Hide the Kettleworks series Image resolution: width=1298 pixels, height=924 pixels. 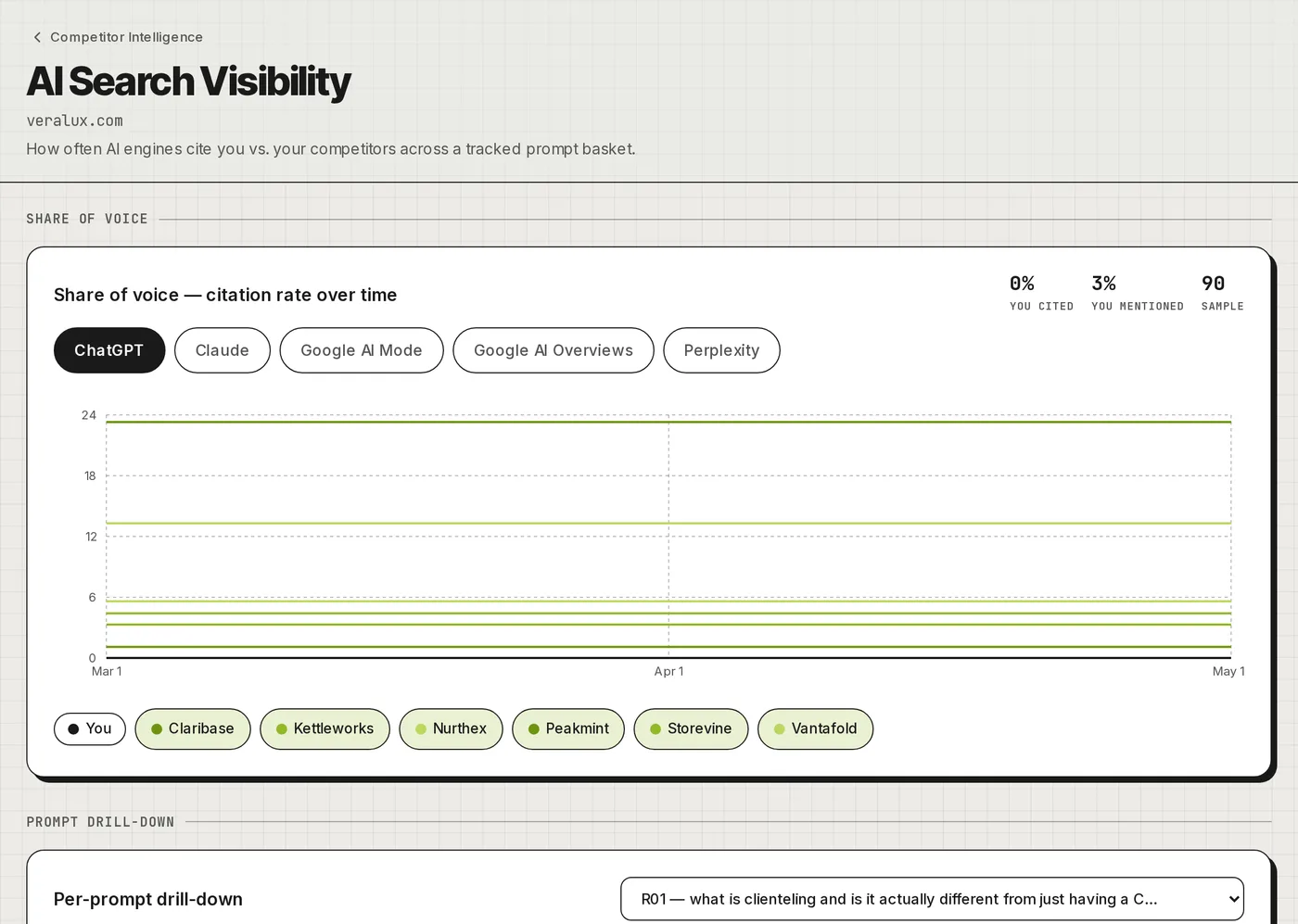324,728
